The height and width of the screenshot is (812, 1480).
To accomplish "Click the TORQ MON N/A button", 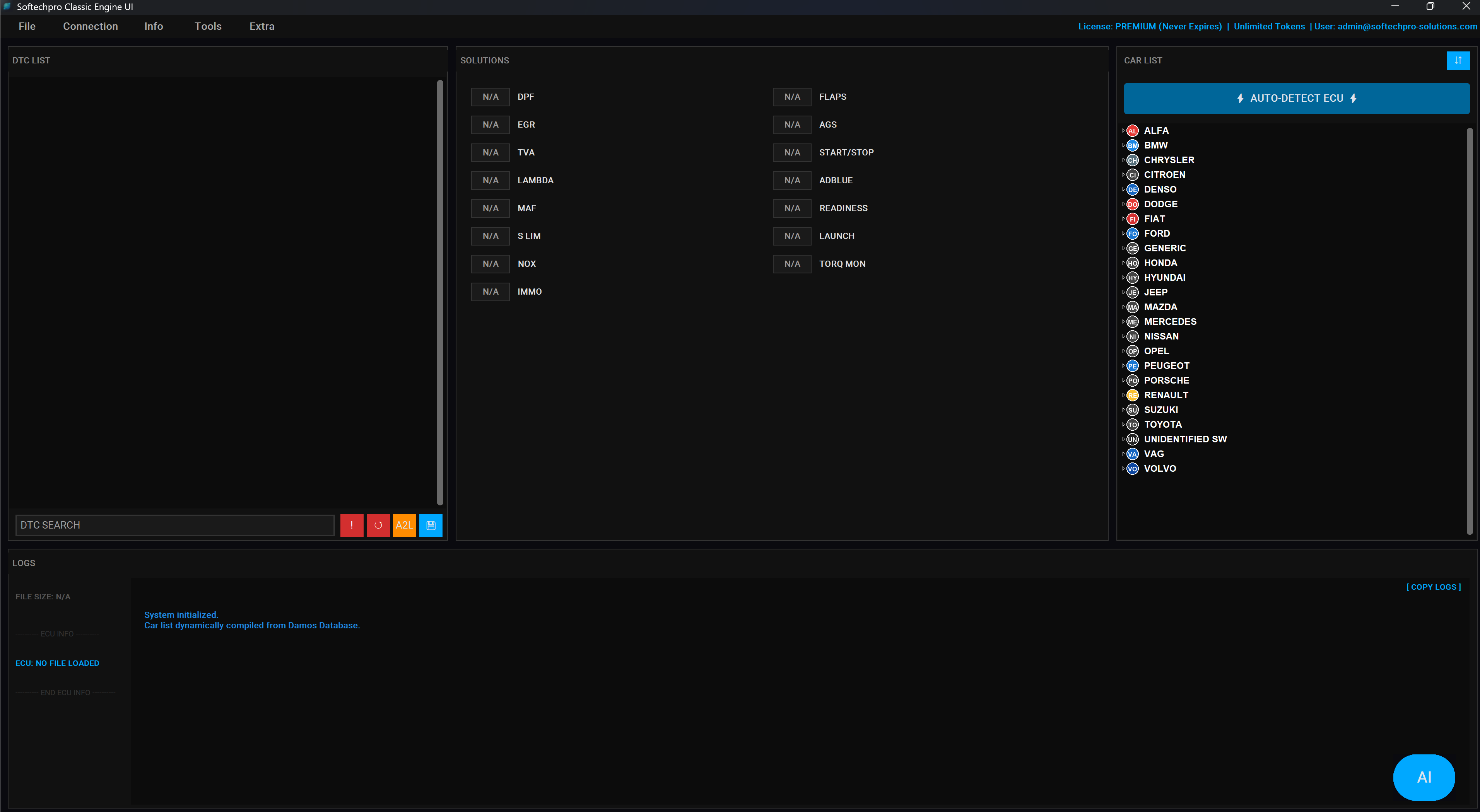I will (x=792, y=264).
